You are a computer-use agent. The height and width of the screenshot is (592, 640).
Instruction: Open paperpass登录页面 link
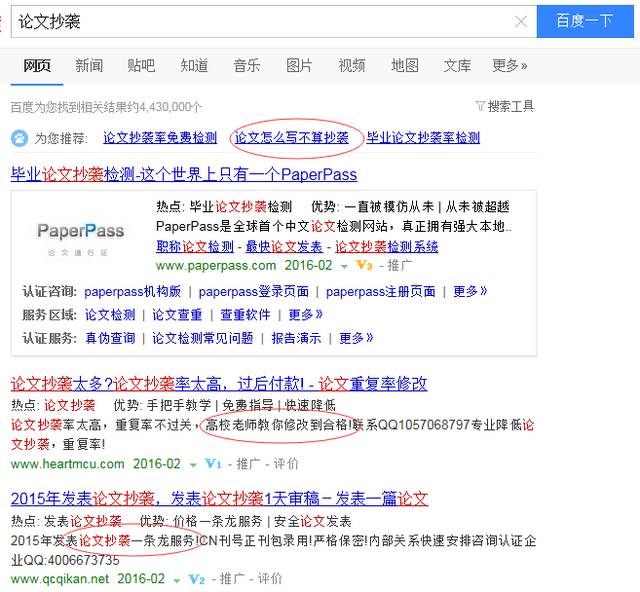pyautogui.click(x=253, y=292)
